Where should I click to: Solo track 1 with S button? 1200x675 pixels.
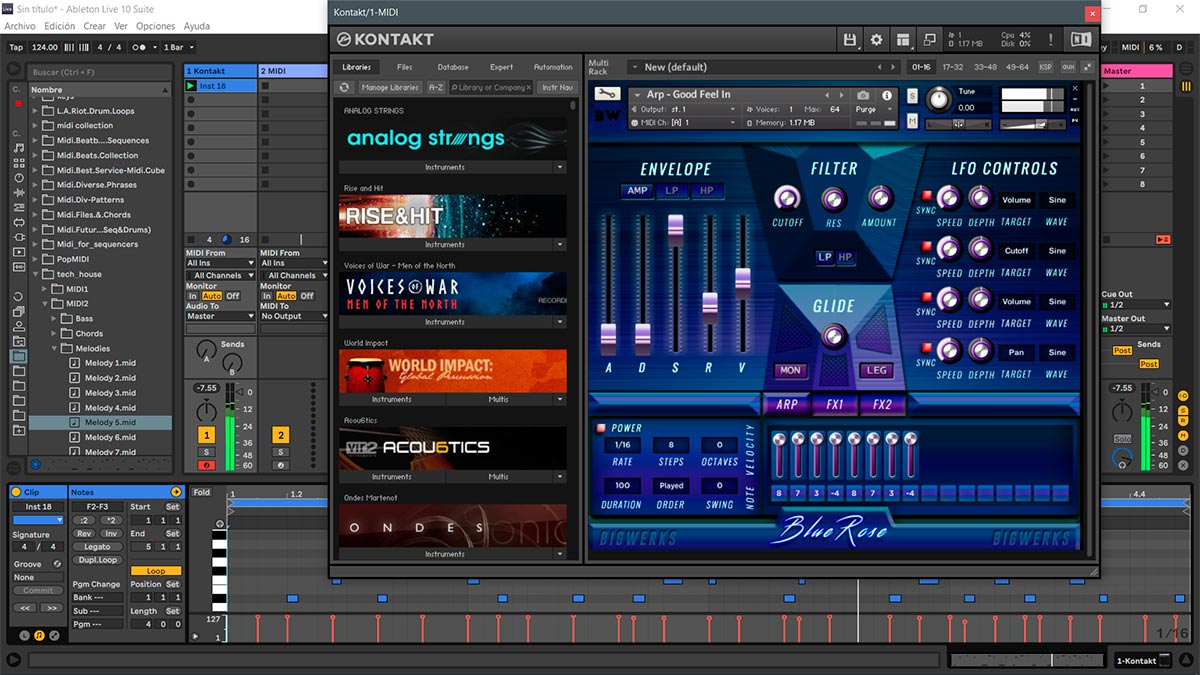pos(206,453)
